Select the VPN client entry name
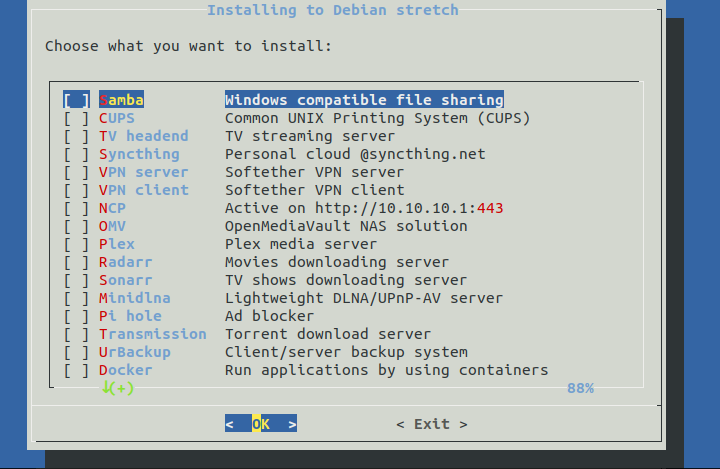Image resolution: width=720 pixels, height=469 pixels. pyautogui.click(x=144, y=190)
